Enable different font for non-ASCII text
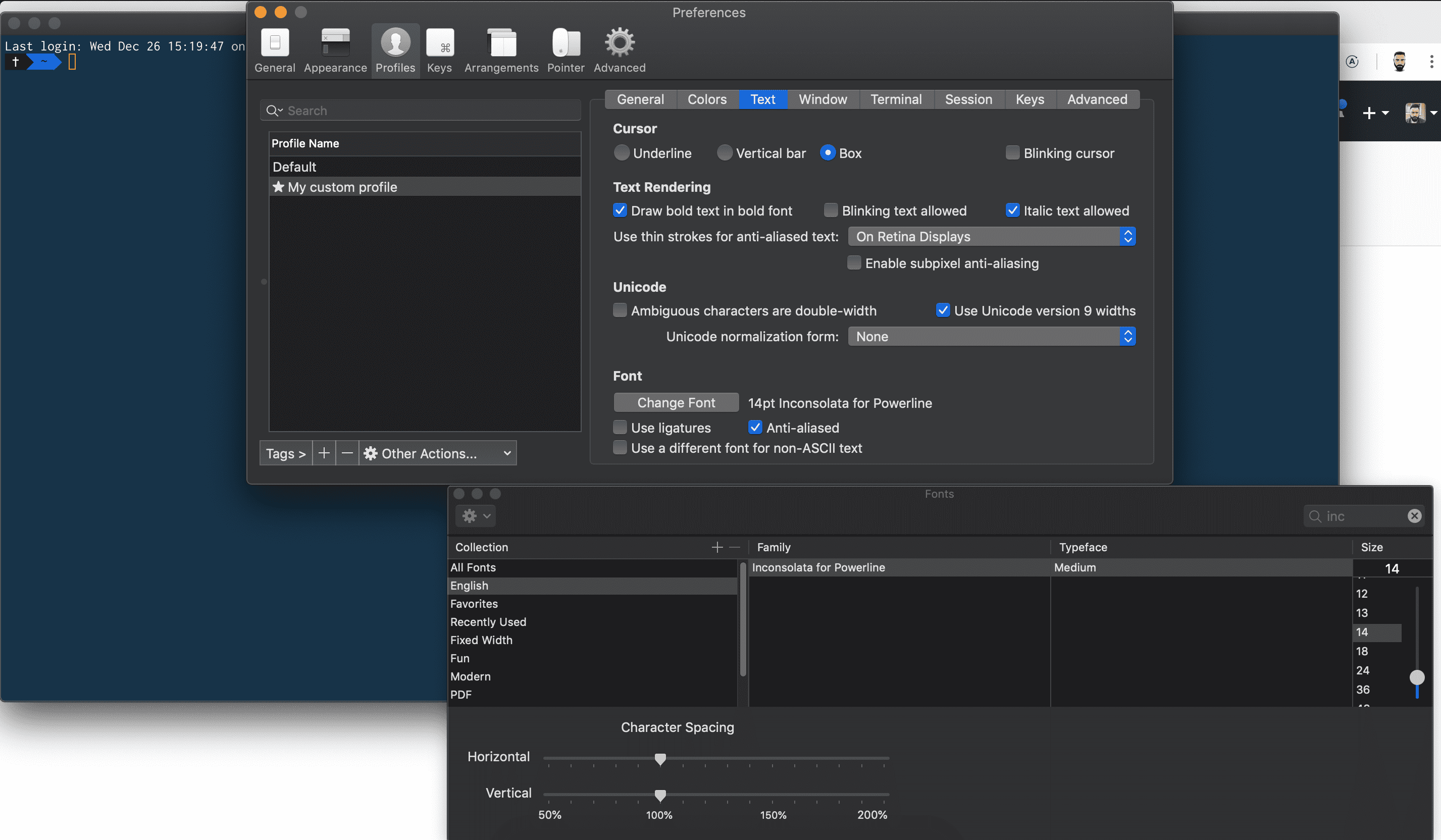This screenshot has height=840, width=1441. 620,448
